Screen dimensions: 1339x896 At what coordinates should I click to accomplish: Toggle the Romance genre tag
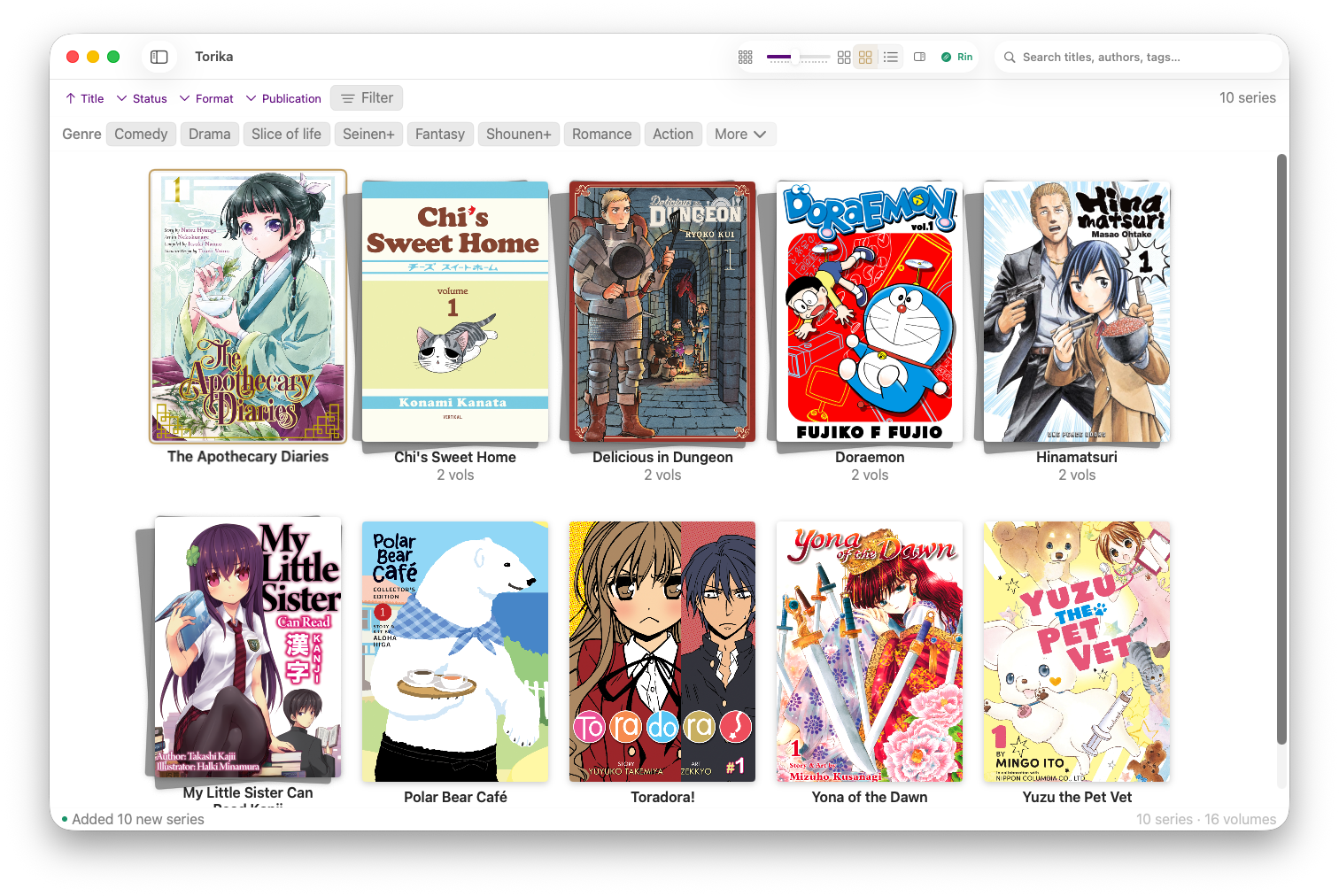(601, 134)
